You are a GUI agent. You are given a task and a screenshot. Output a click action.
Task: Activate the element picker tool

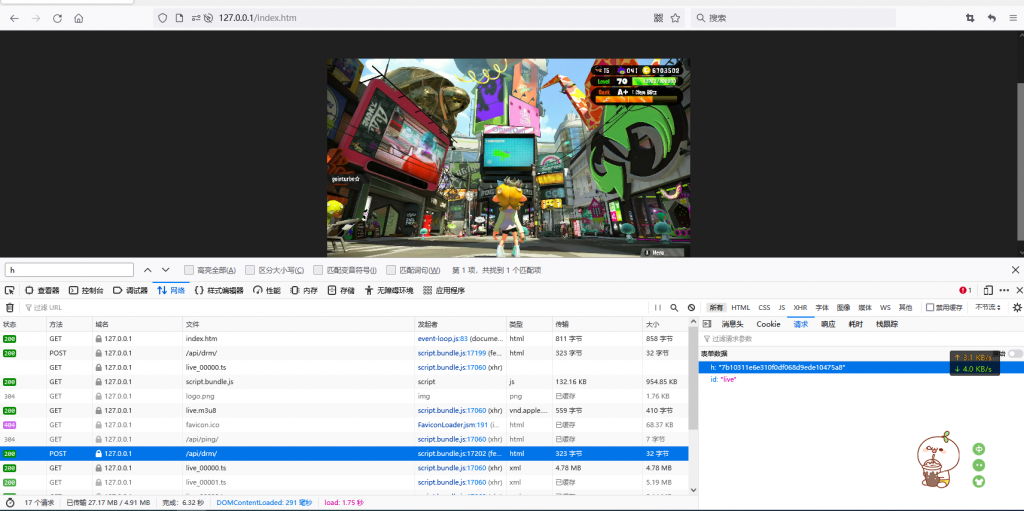pos(10,290)
